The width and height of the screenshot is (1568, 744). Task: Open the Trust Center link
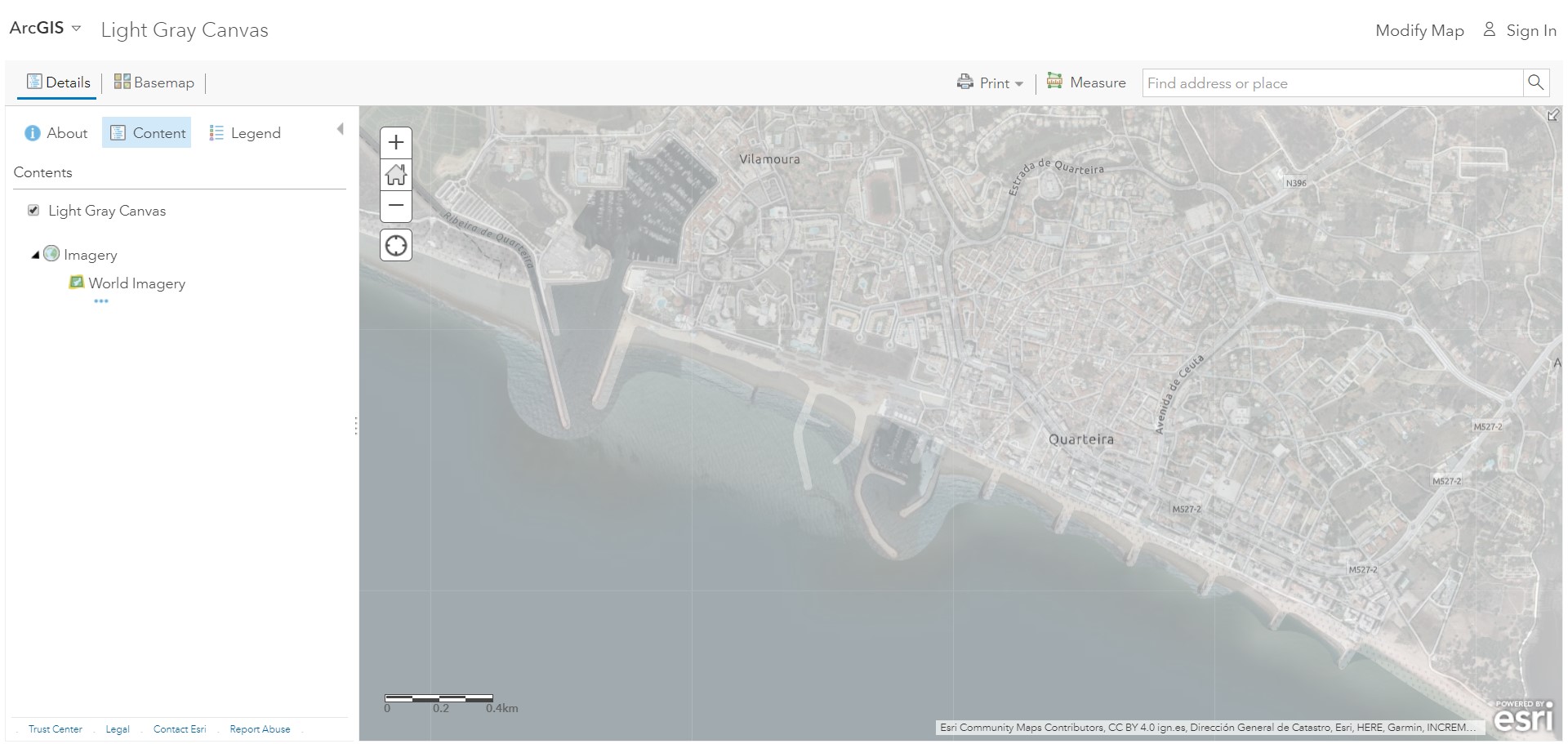tap(56, 729)
